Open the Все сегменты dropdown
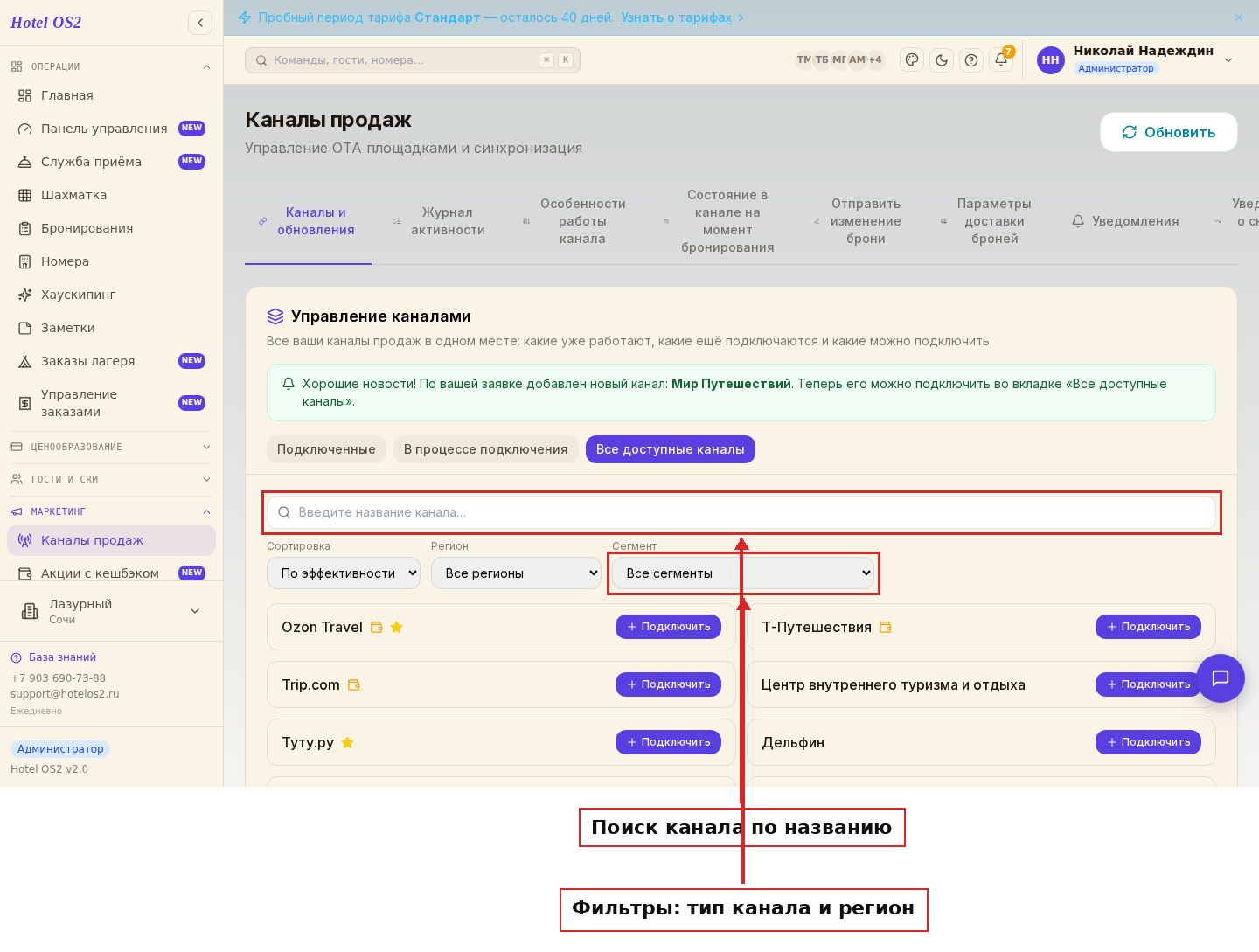The image size is (1259, 952). click(743, 573)
